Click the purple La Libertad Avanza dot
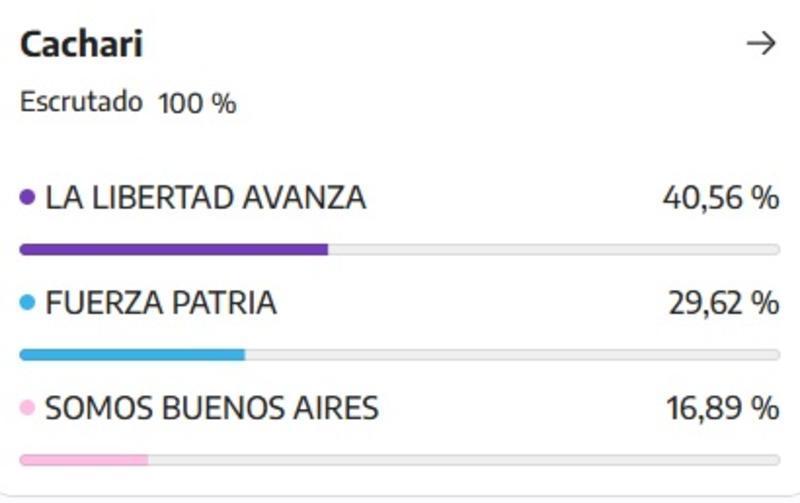Screen dimensions: 800x503 point(27,197)
